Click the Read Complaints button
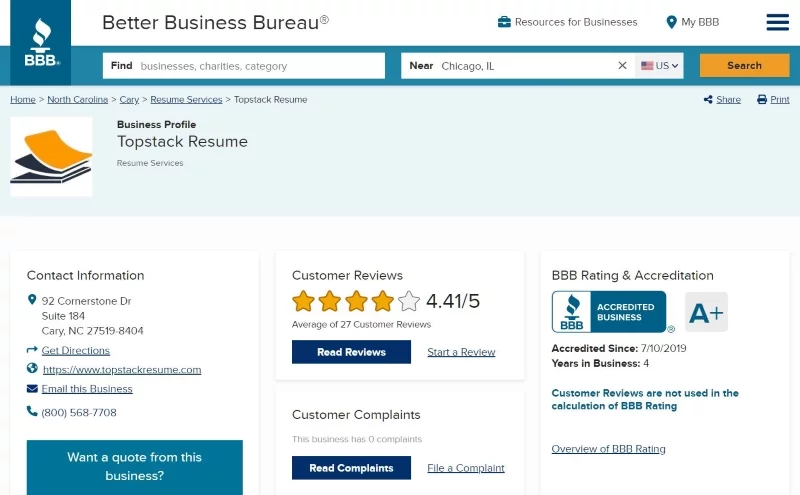800x495 pixels. pos(351,468)
